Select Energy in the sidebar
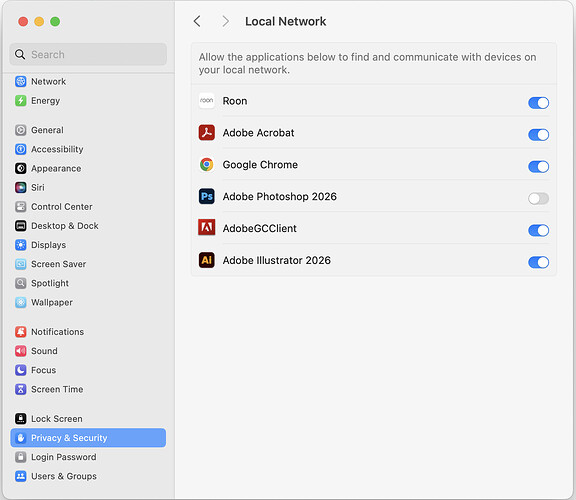576x500 pixels. [88, 100]
